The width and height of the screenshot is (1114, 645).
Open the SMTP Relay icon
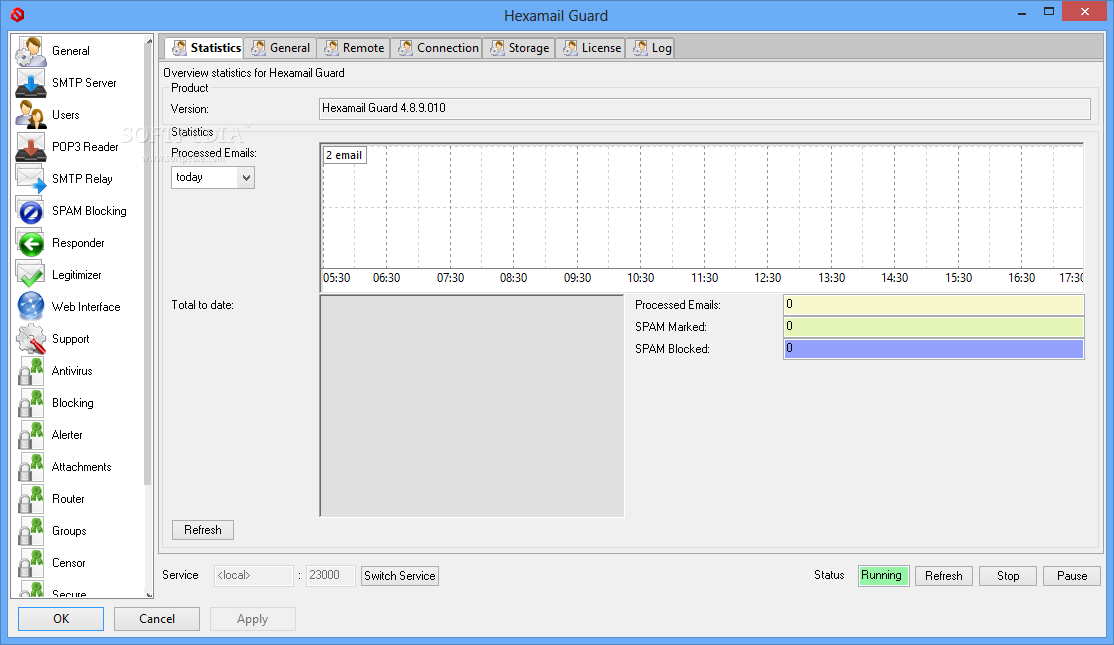31,179
